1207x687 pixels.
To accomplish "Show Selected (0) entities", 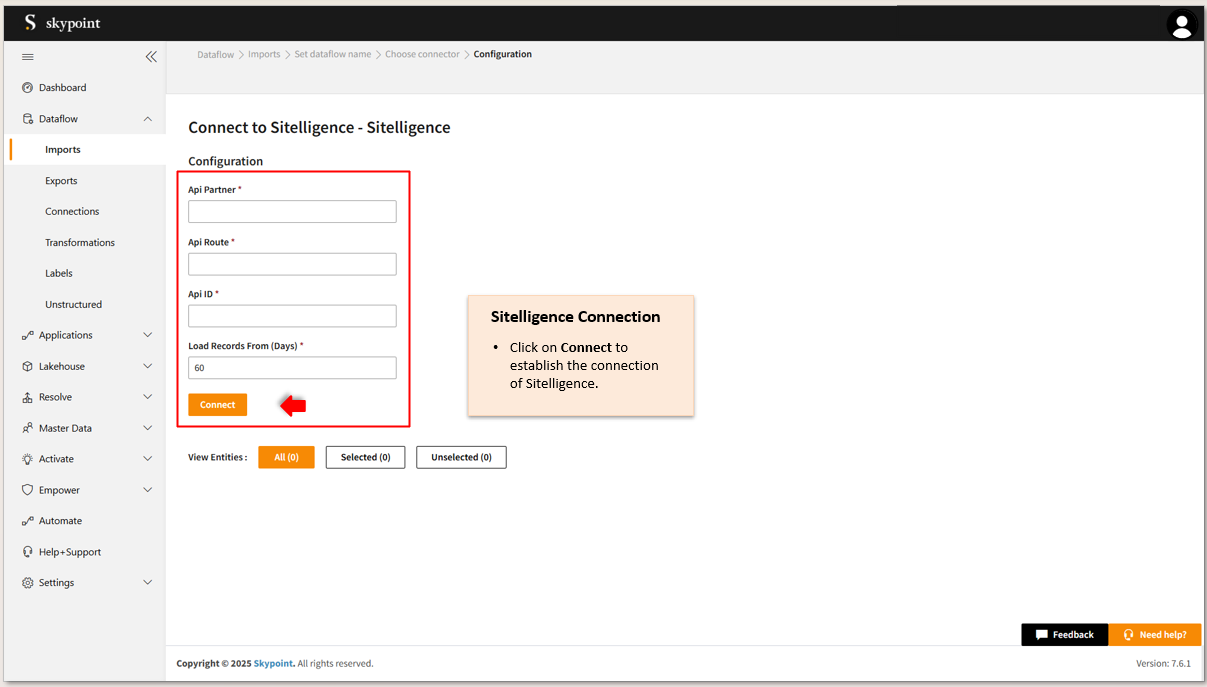I will [x=365, y=457].
